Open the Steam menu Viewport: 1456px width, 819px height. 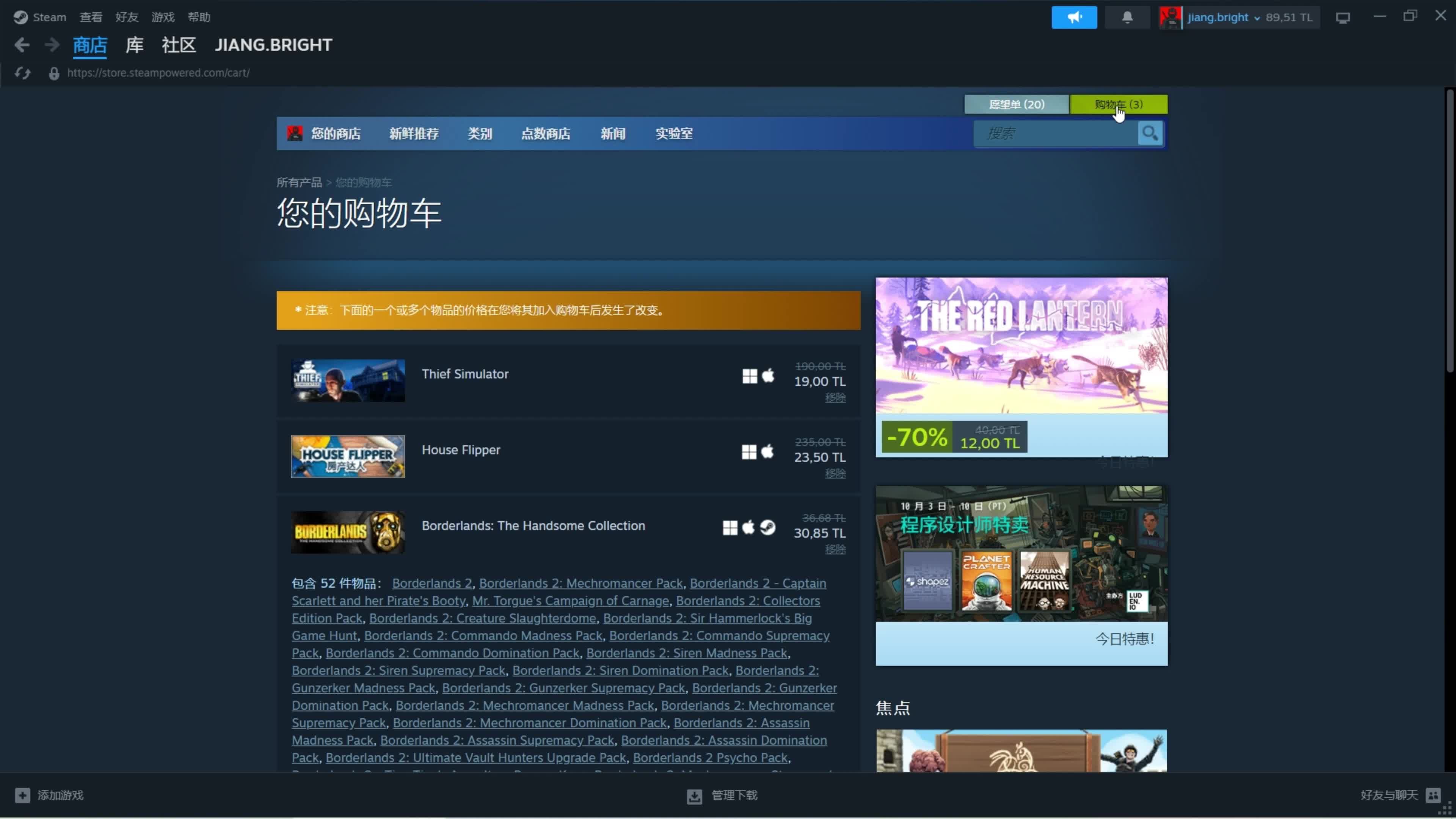click(49, 17)
